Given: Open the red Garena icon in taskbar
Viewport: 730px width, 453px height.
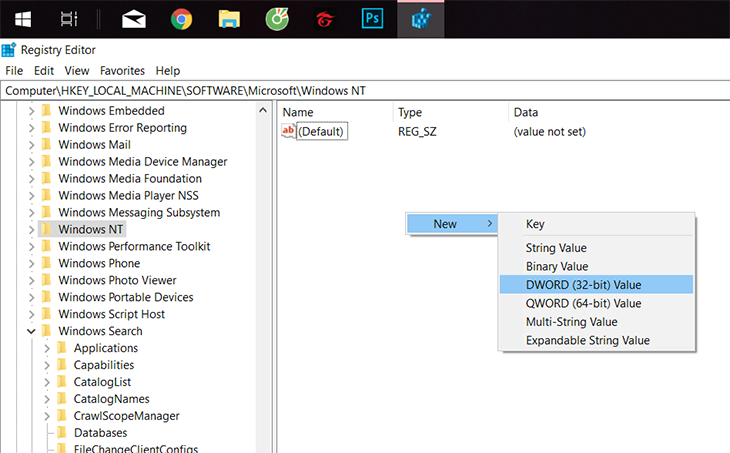Looking at the screenshot, I should click(325, 20).
